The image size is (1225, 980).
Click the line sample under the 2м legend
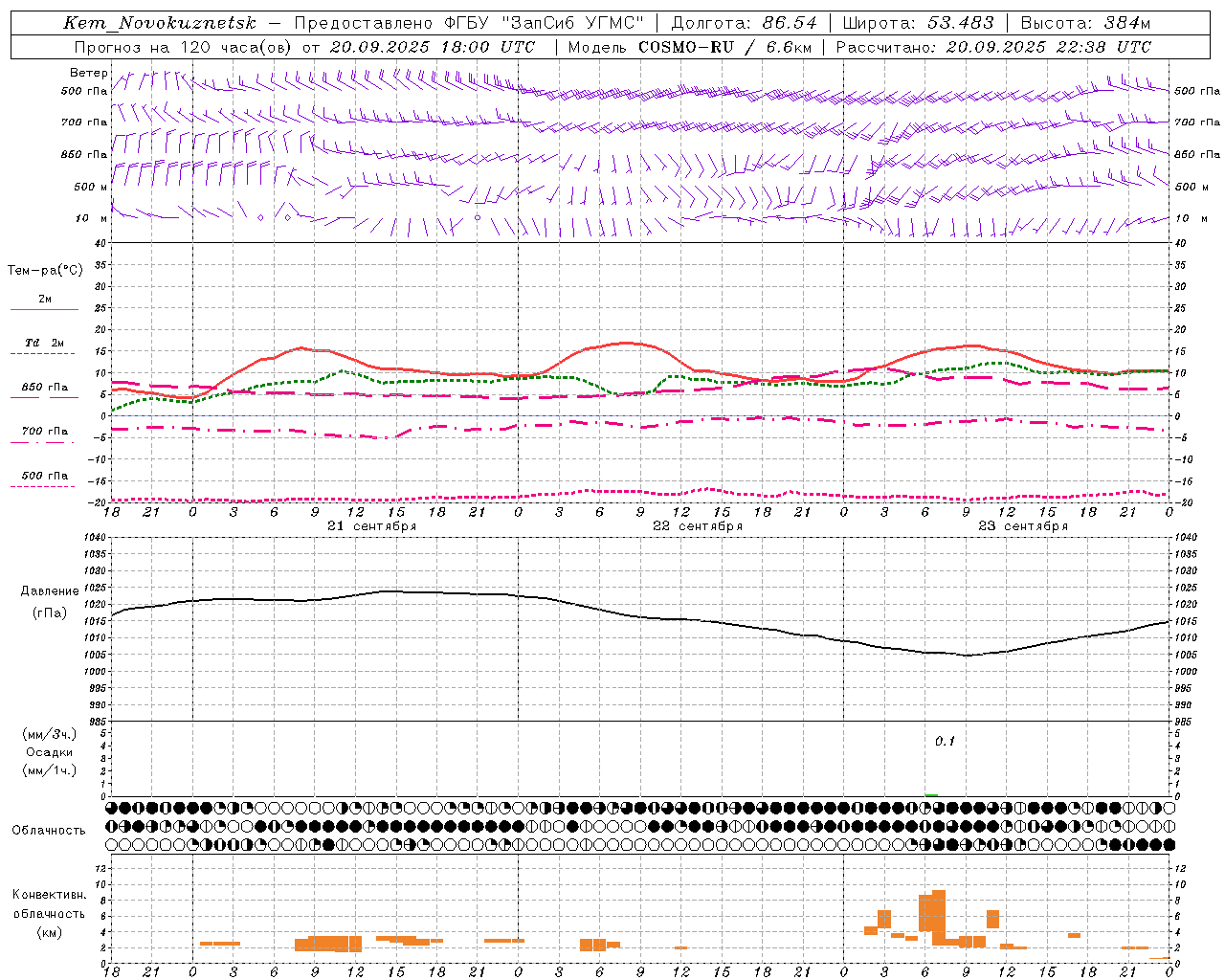point(44,309)
